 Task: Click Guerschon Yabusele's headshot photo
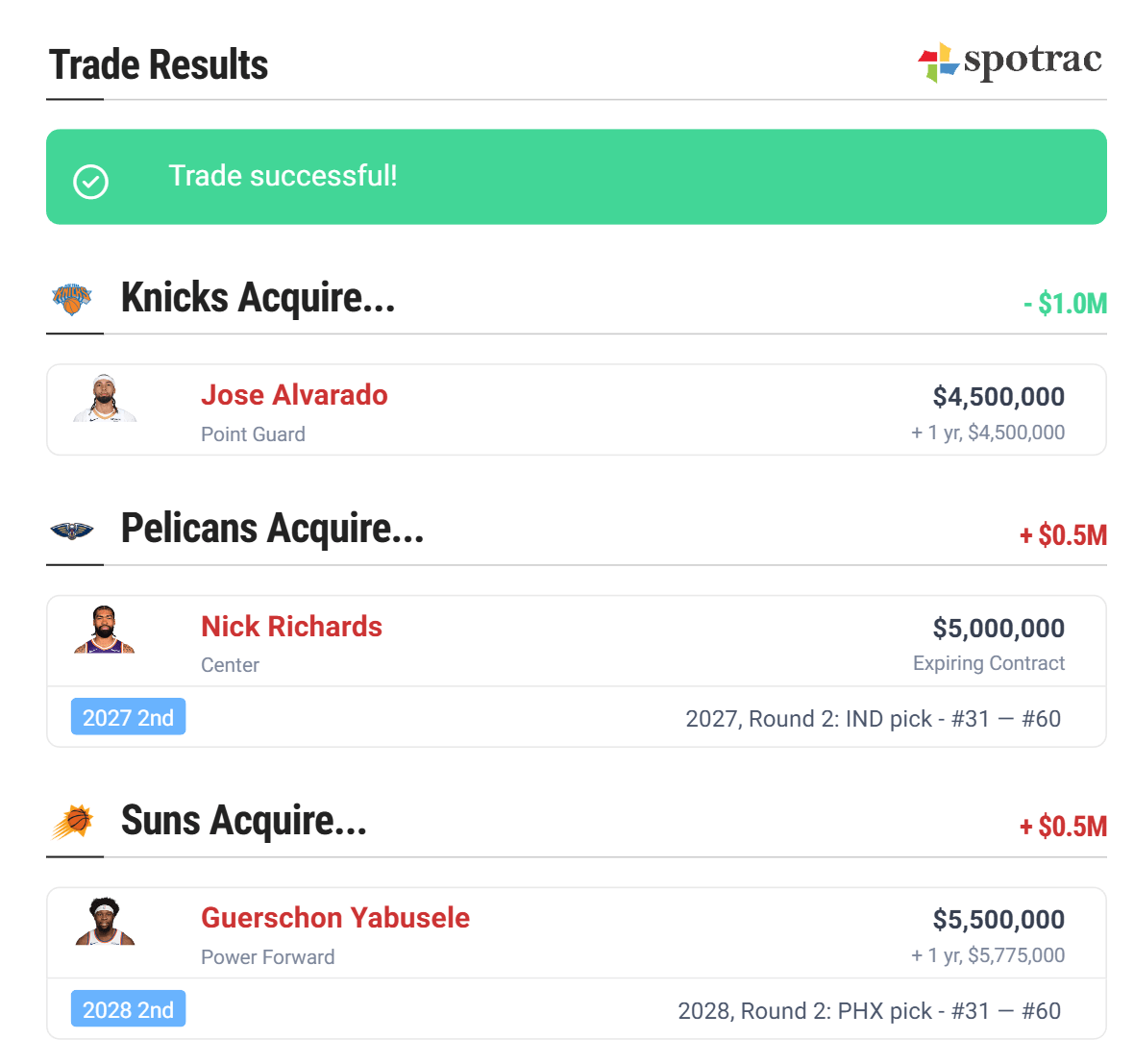[105, 923]
